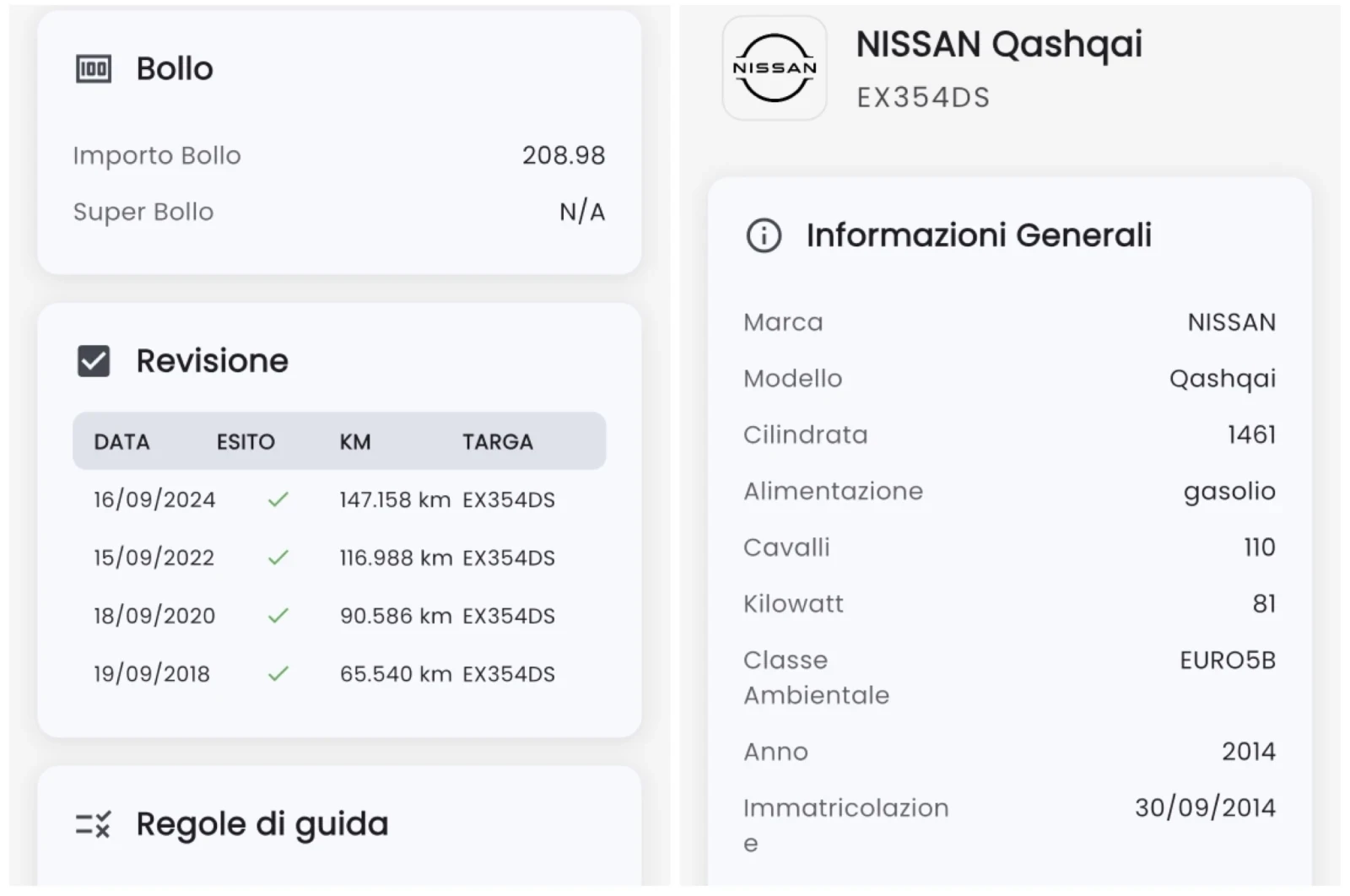Click the NISSAN brand logo
1350x896 pixels.
pyautogui.click(x=774, y=69)
